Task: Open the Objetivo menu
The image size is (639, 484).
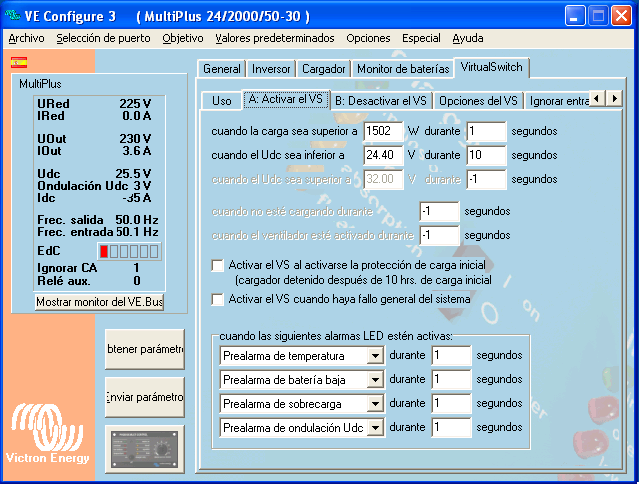Action: [183, 38]
